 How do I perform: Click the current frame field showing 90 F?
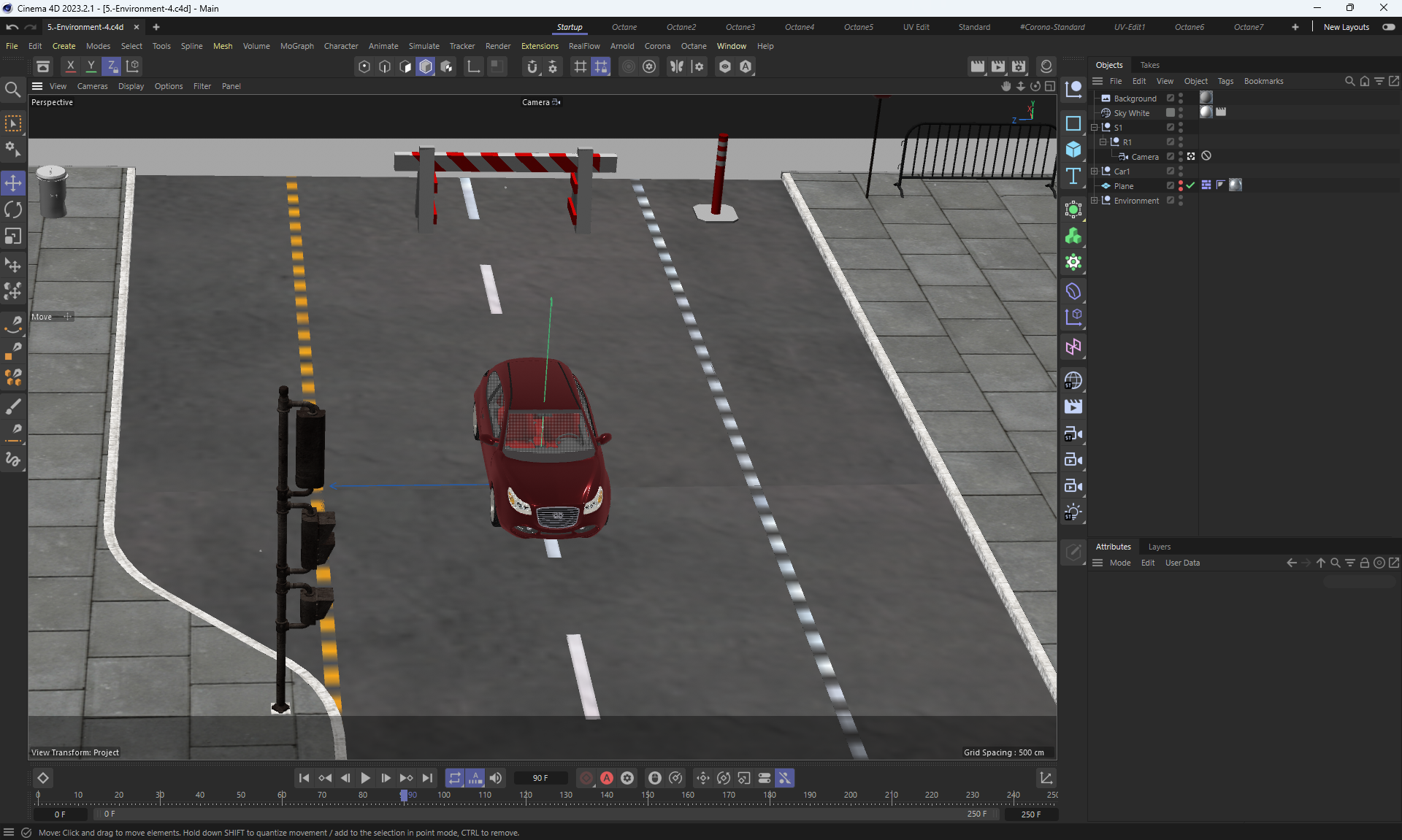(x=540, y=778)
